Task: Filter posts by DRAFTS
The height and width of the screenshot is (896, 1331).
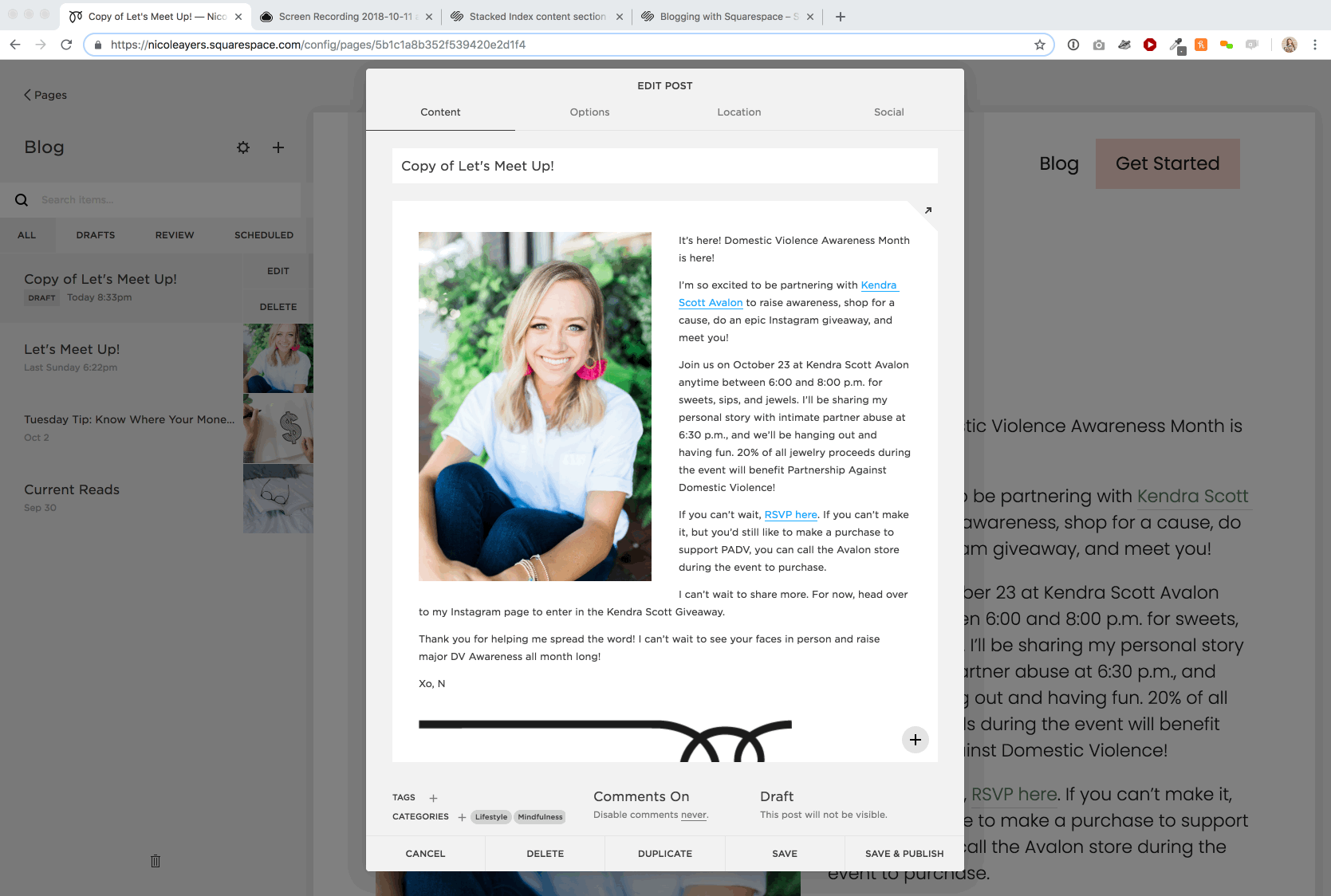Action: click(x=96, y=235)
